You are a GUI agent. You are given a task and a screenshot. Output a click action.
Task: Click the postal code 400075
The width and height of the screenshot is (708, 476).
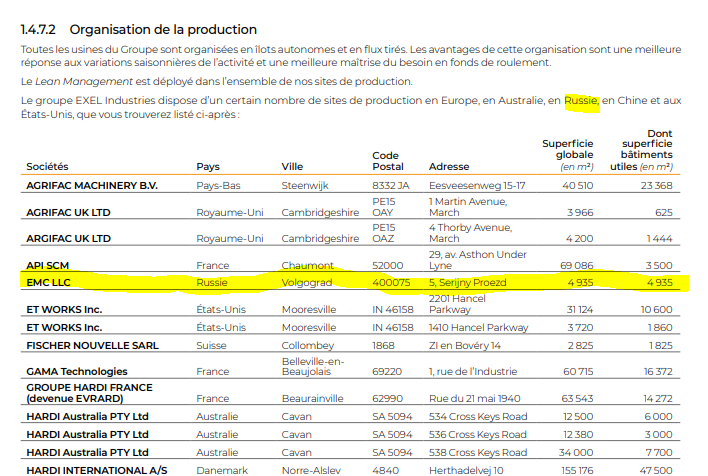[391, 283]
